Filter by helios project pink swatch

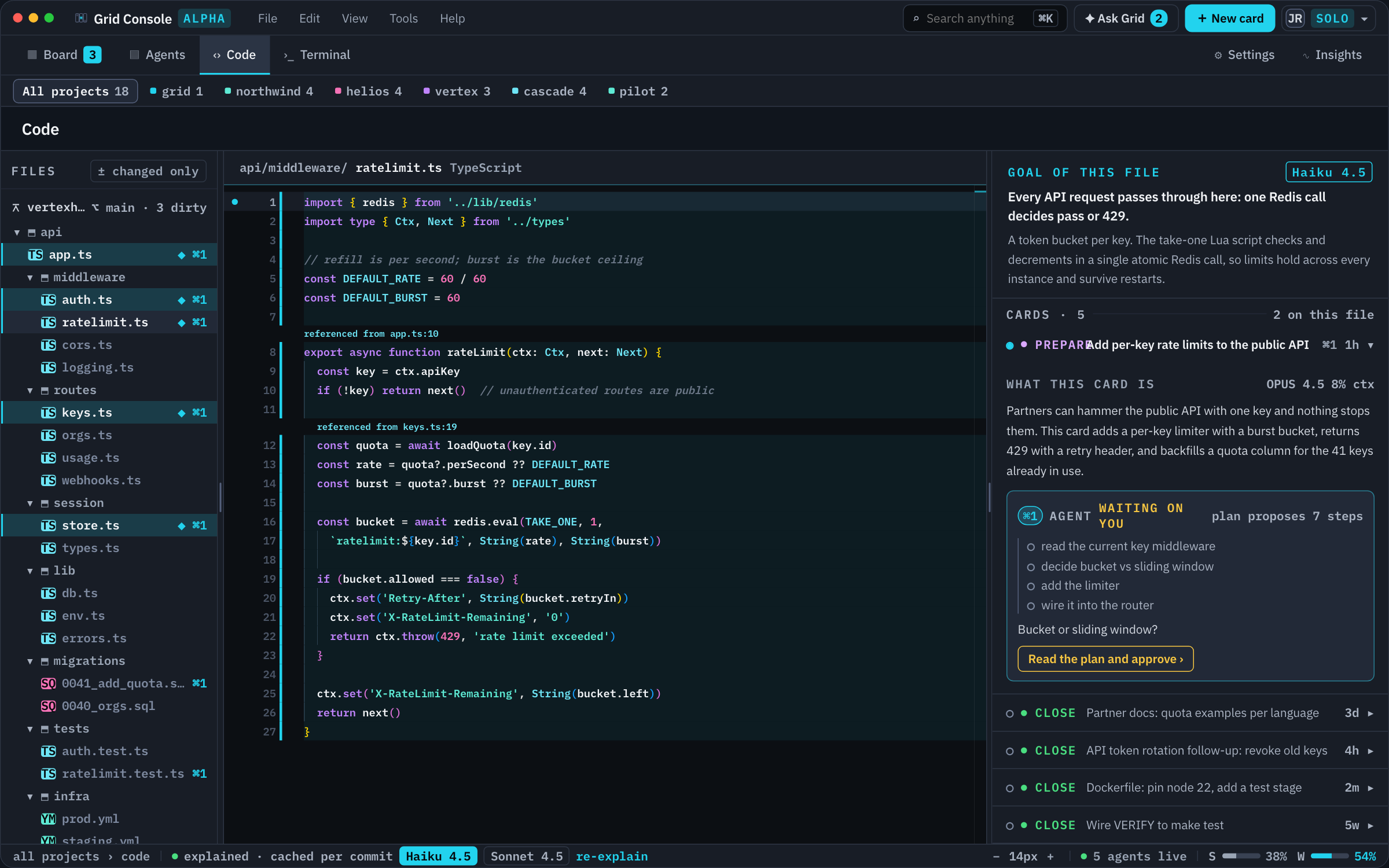click(338, 91)
